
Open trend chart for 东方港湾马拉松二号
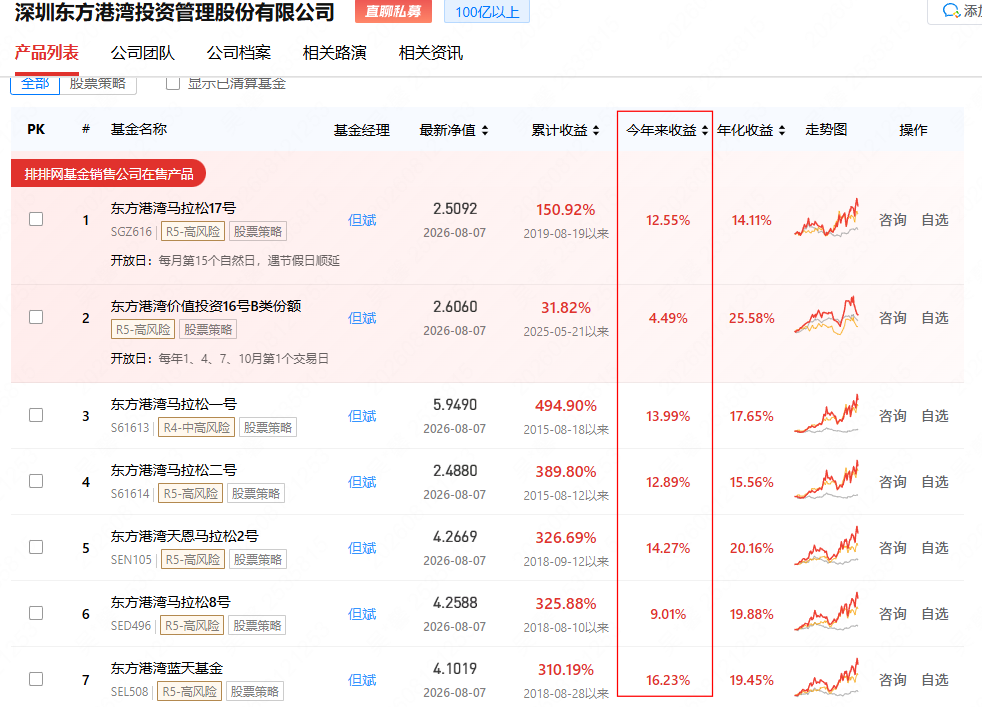(x=826, y=480)
